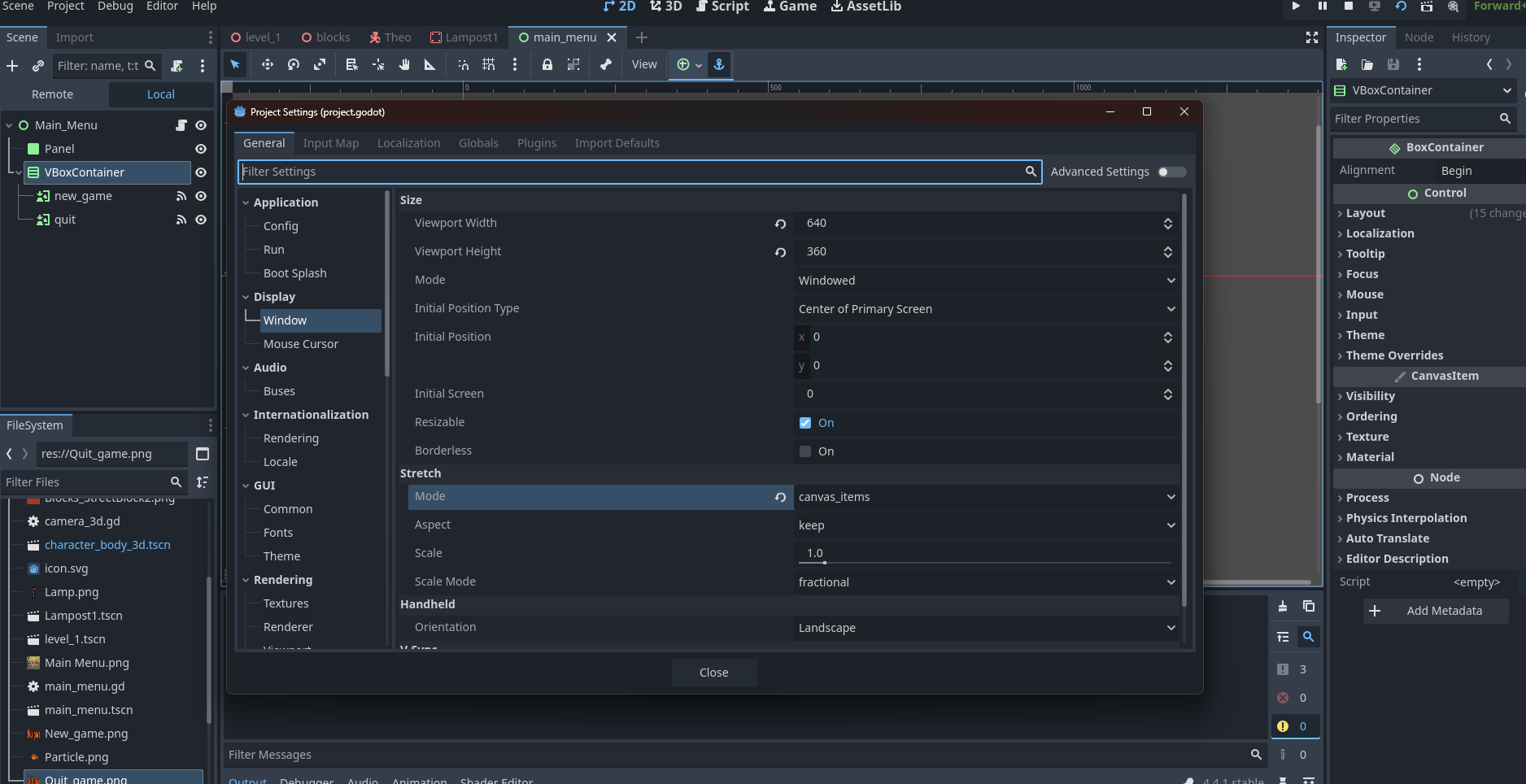The image size is (1526, 784).
Task: Increment Viewport Height stepper
Action: coord(1168,248)
